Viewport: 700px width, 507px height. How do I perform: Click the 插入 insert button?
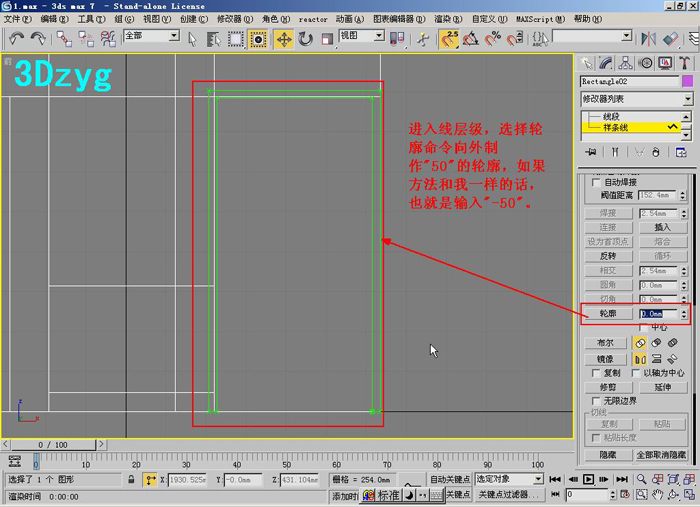[662, 227]
